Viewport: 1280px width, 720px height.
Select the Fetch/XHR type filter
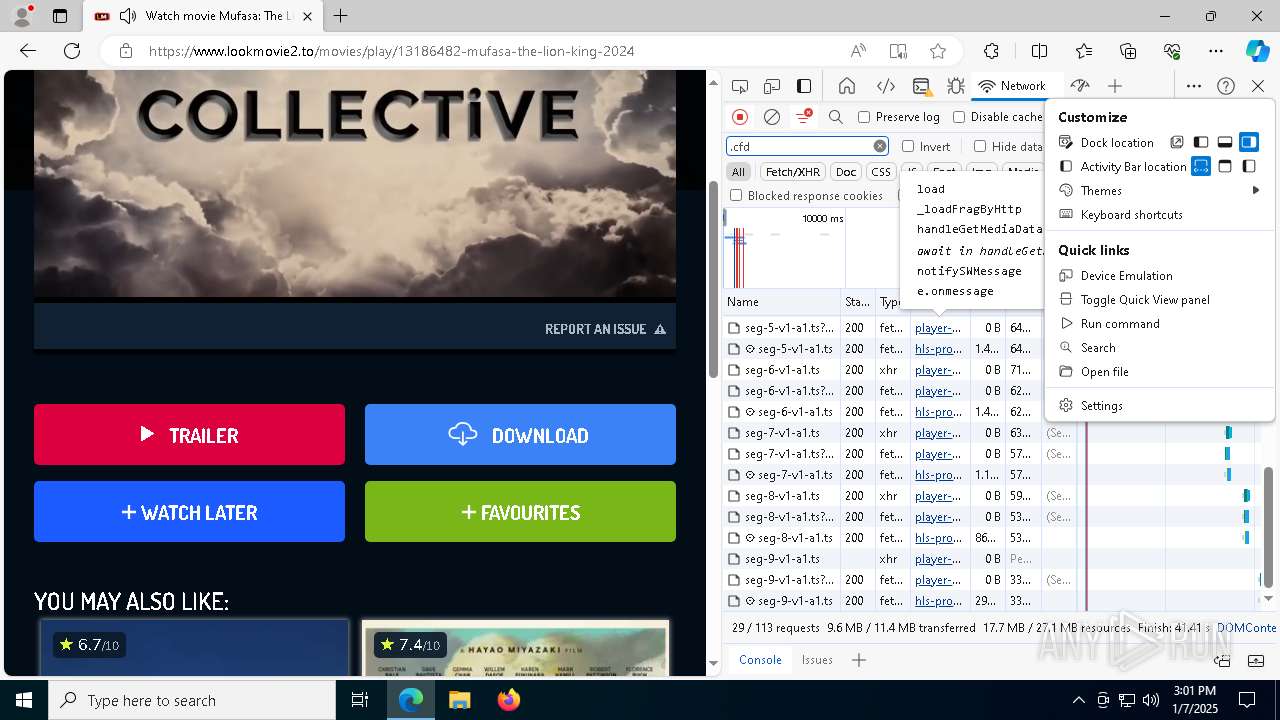793,172
